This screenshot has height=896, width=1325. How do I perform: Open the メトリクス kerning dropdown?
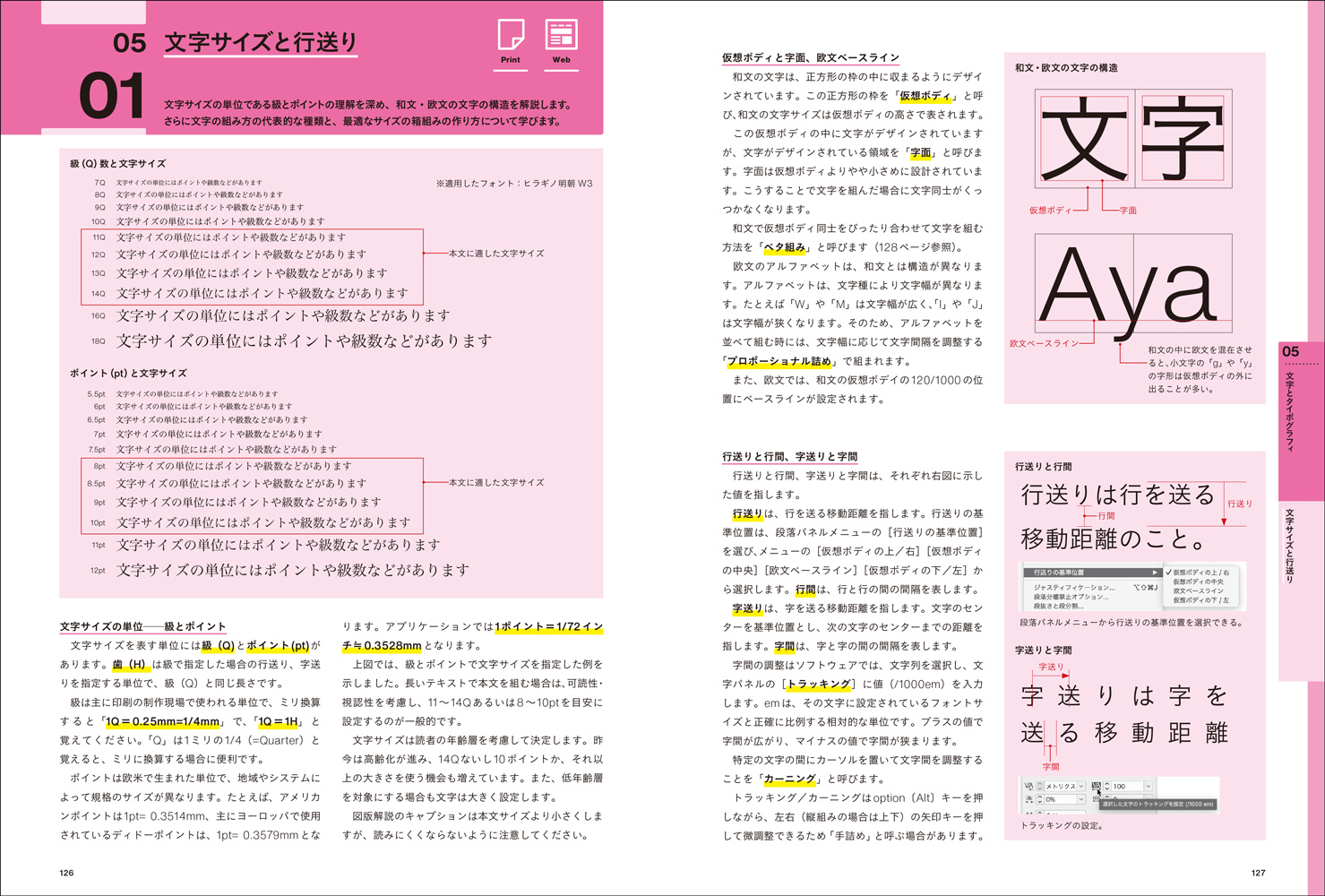point(1081,786)
